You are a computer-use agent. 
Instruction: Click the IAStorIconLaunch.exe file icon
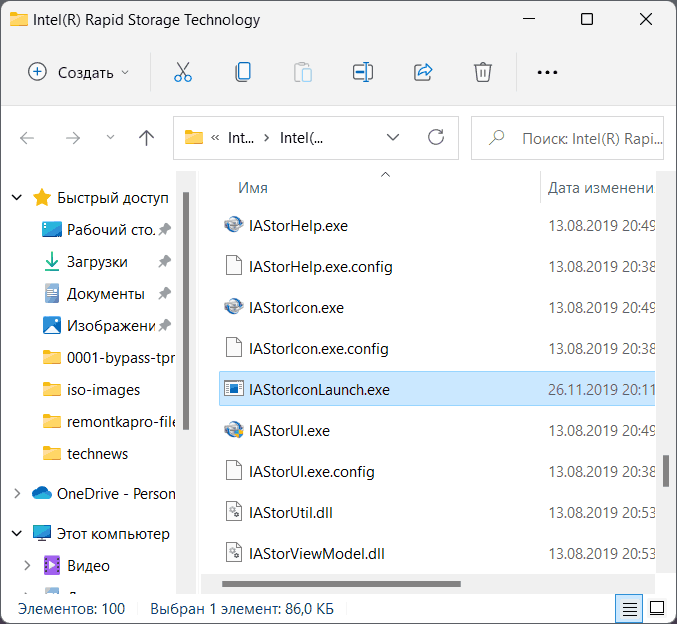(234, 388)
